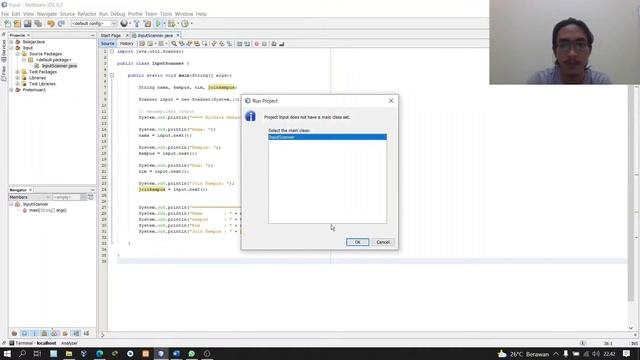This screenshot has height=360, width=640.
Task: Click Cancel in Run Project dialog
Action: click(383, 242)
